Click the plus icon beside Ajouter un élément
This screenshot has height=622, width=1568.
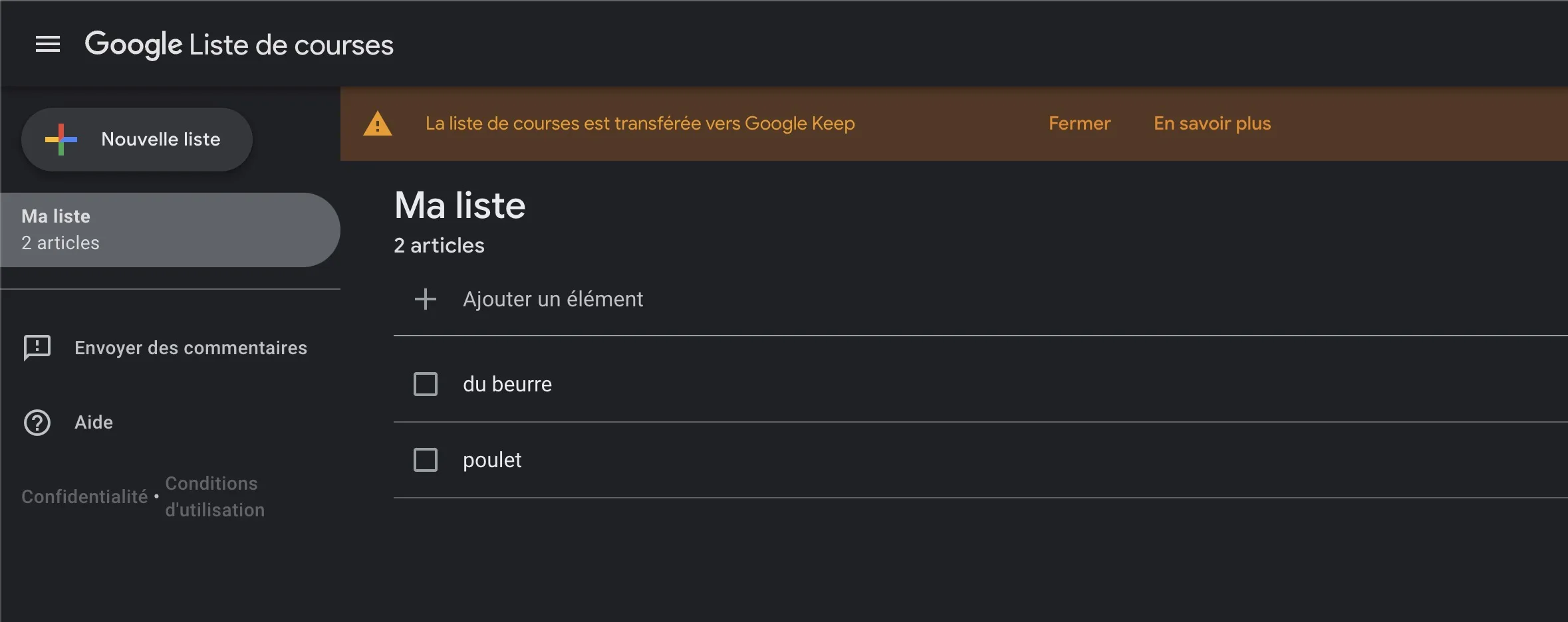(426, 299)
